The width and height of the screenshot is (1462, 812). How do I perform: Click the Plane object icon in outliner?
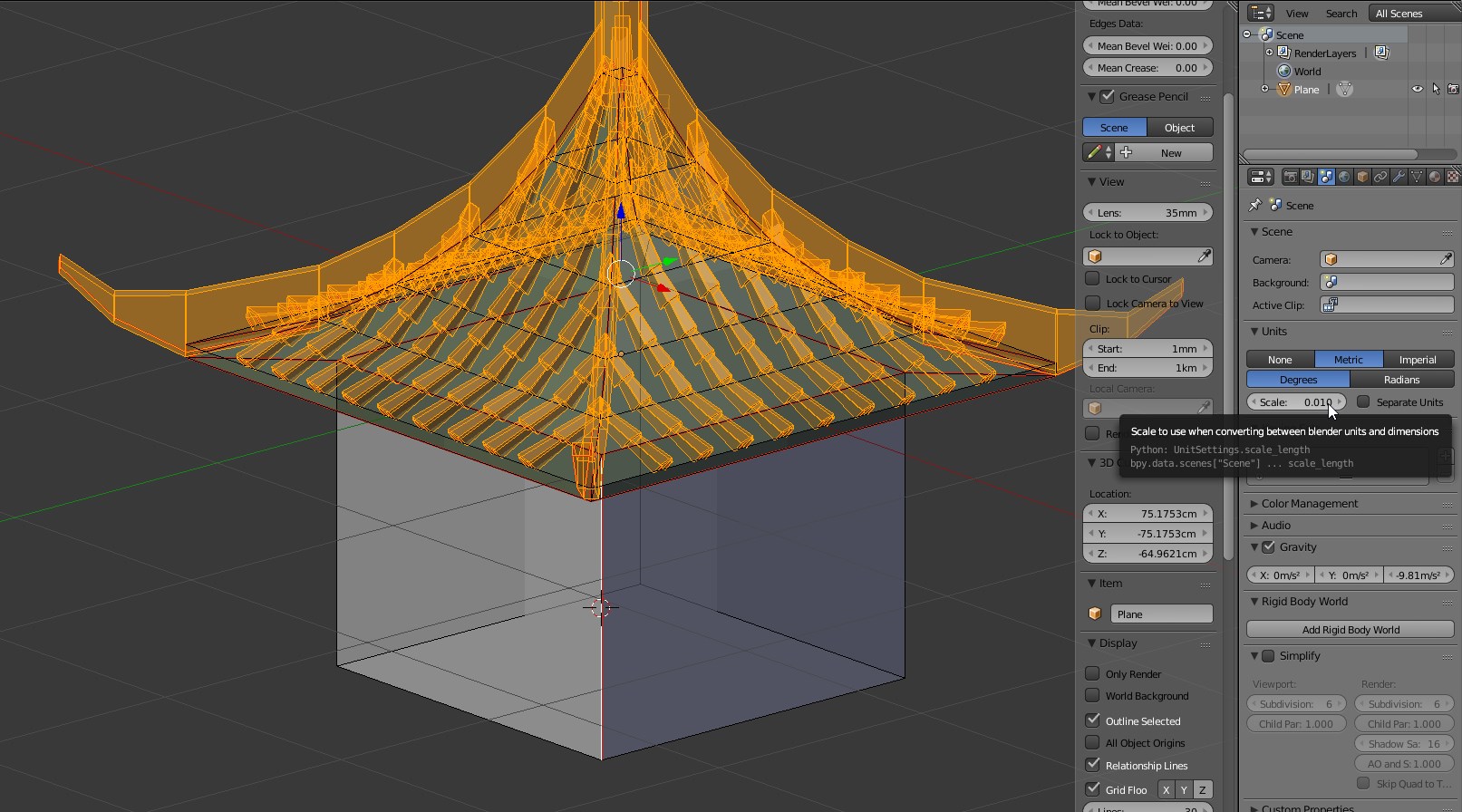1283,89
